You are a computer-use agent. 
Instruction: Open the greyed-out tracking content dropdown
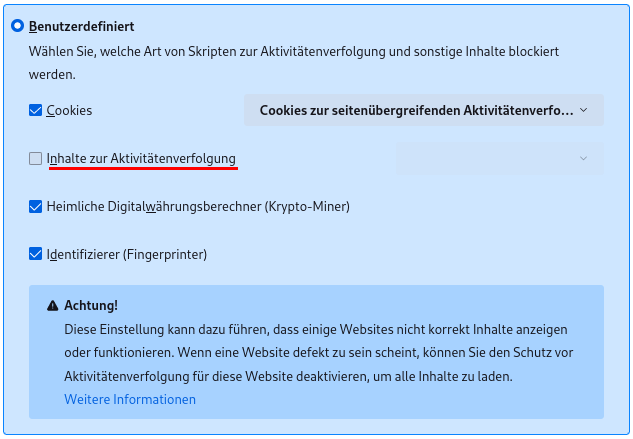point(500,158)
